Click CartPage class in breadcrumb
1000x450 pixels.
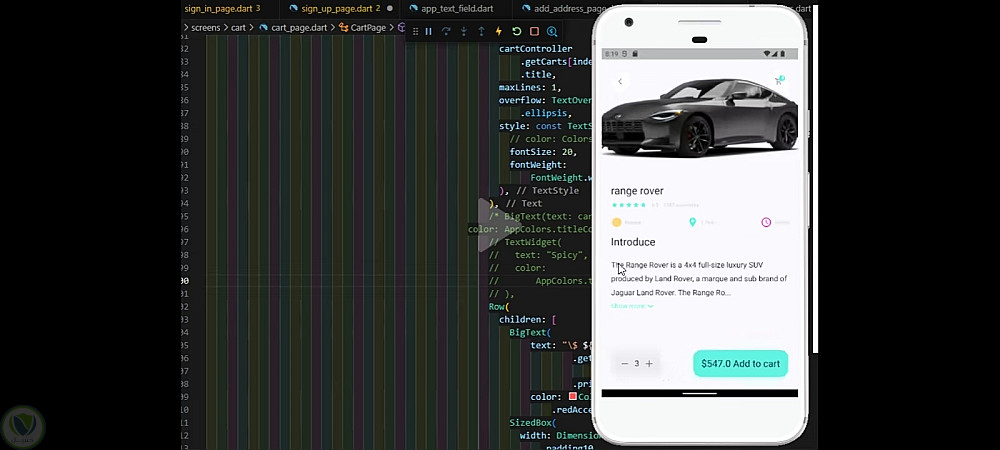pyautogui.click(x=362, y=27)
